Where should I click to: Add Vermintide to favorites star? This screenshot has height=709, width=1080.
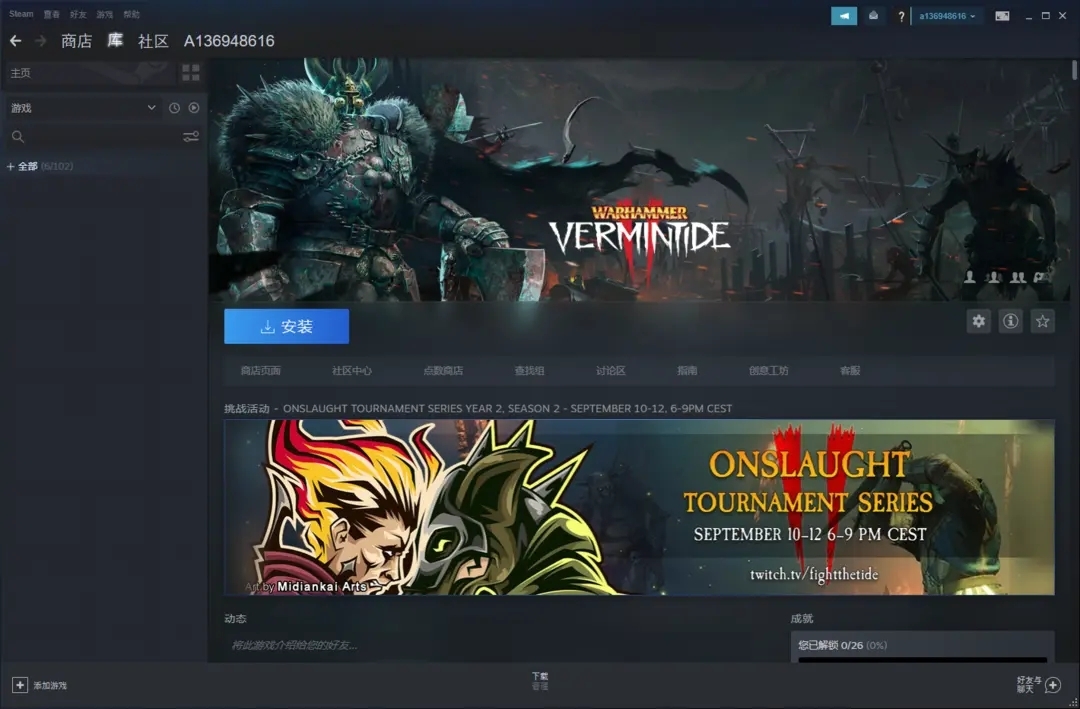pyautogui.click(x=1043, y=321)
